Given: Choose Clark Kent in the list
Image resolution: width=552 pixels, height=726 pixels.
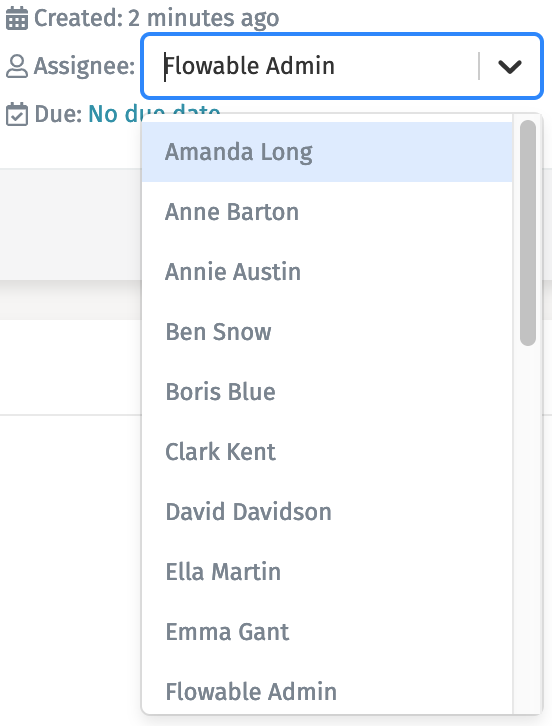Looking at the screenshot, I should 327,452.
